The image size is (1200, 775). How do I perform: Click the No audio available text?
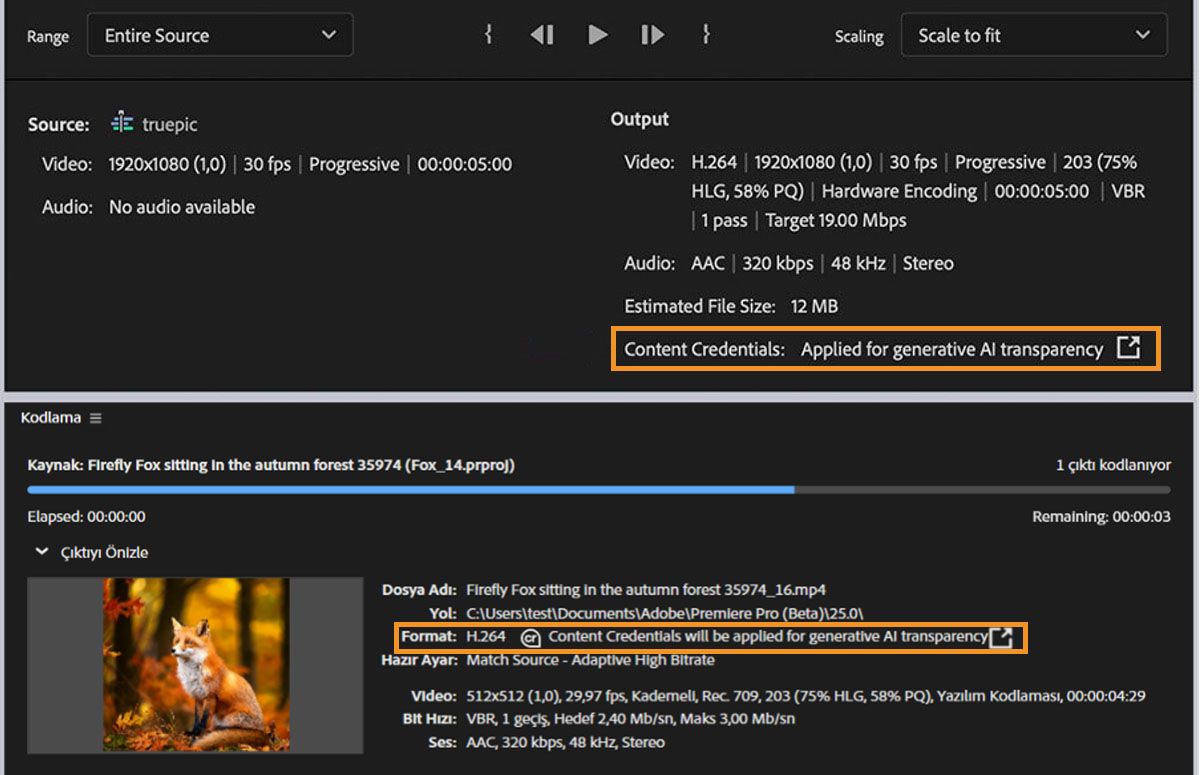coord(182,207)
